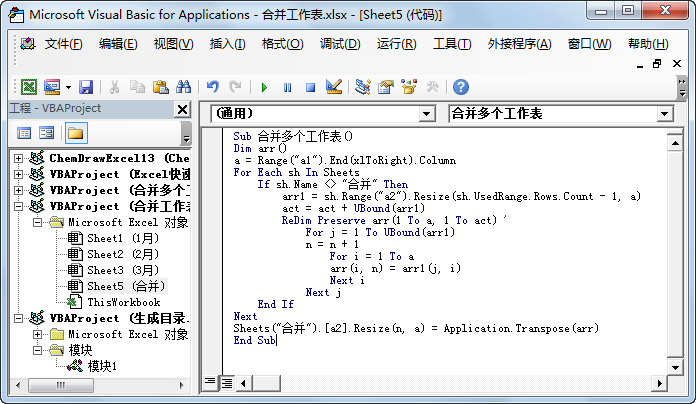Run the macro with the green play icon

click(265, 87)
